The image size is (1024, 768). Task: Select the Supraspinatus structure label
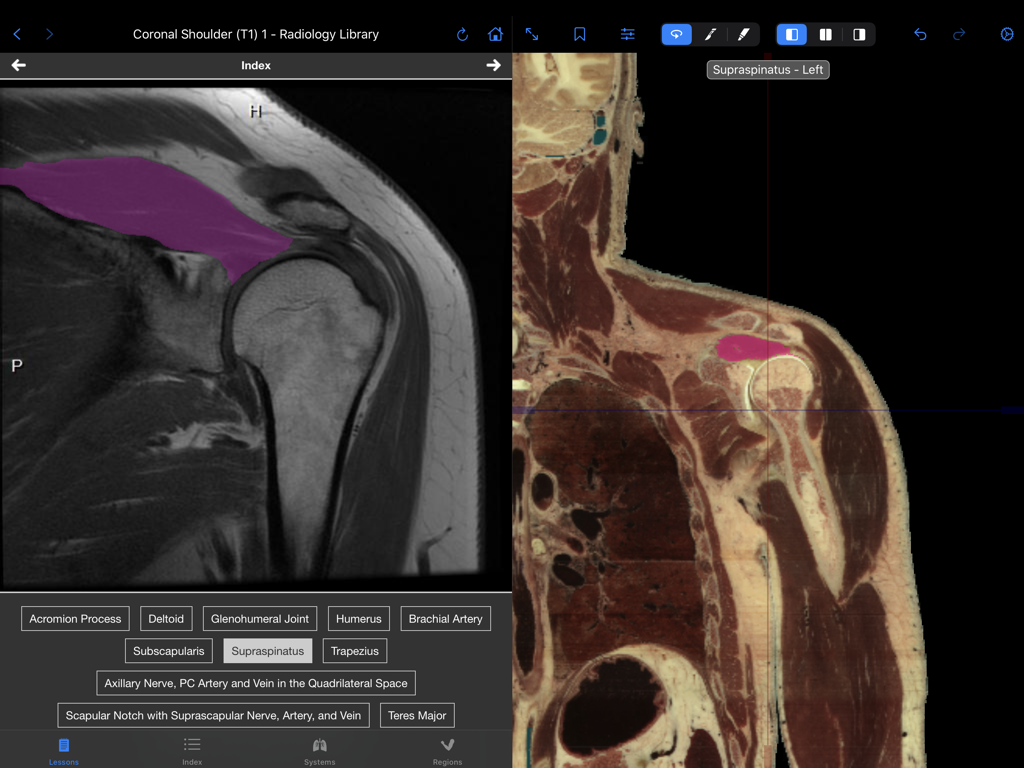click(267, 651)
